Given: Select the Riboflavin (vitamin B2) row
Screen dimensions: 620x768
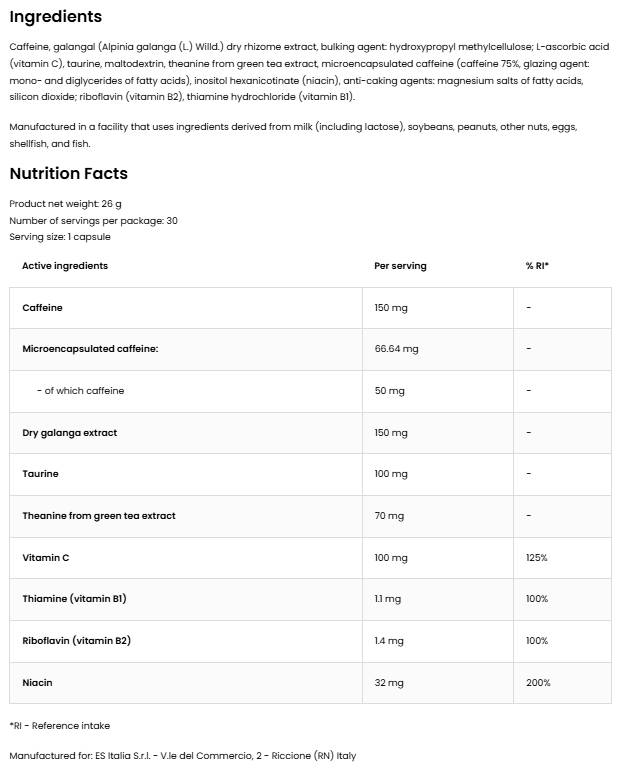Looking at the screenshot, I should click(x=310, y=641).
